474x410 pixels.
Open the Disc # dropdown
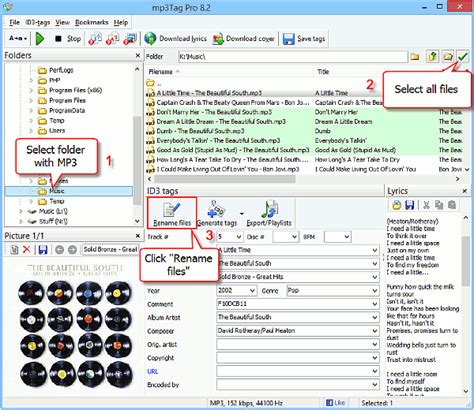tap(294, 237)
